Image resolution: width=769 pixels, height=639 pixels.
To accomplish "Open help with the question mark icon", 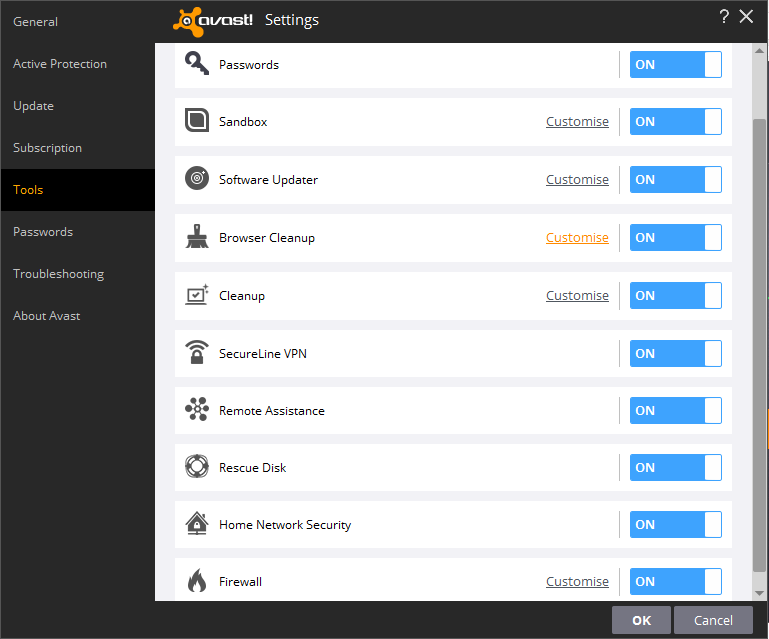I will [x=723, y=17].
